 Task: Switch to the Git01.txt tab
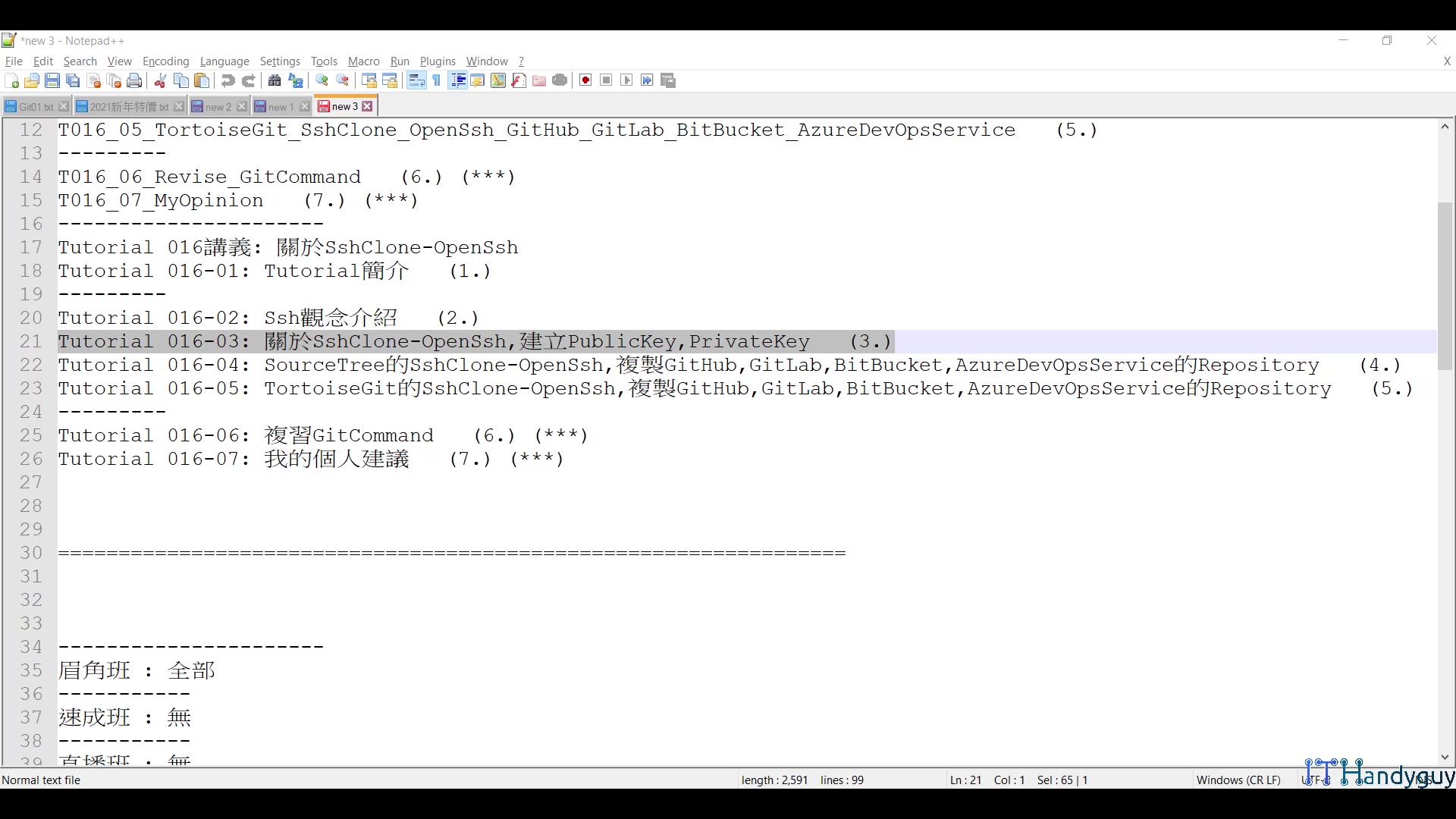(x=33, y=106)
